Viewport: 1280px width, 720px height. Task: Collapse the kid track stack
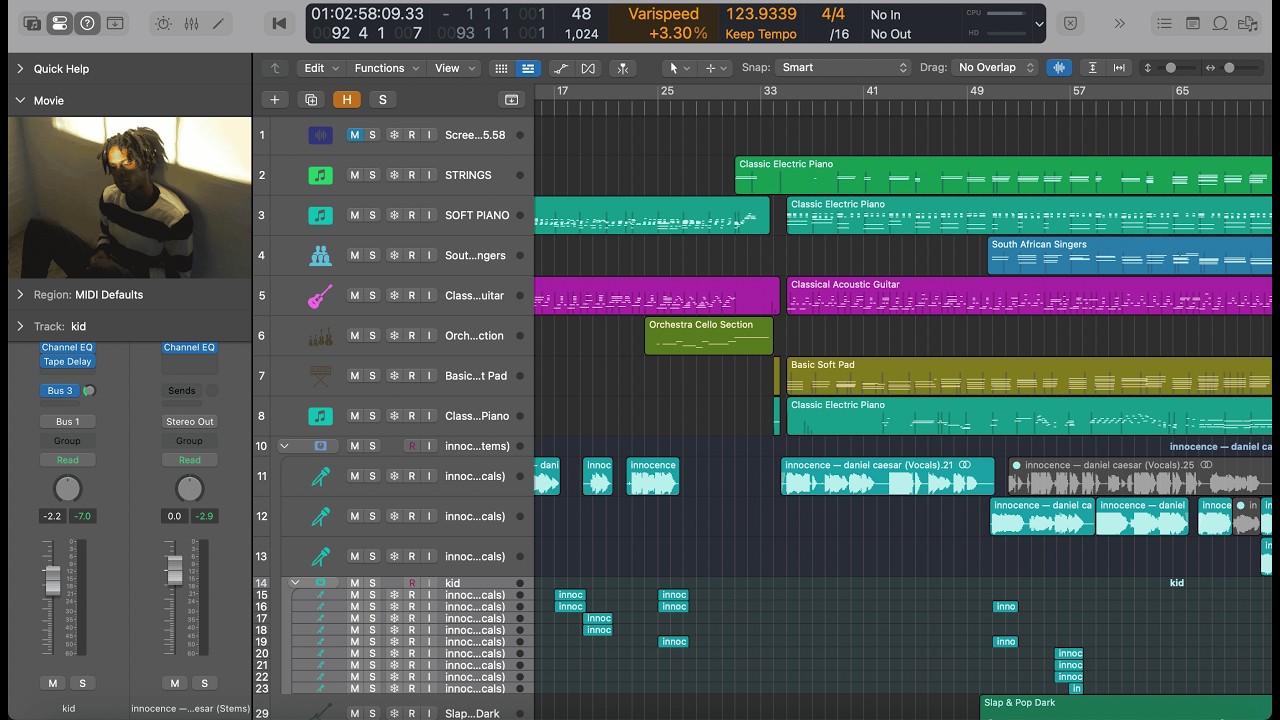point(295,582)
